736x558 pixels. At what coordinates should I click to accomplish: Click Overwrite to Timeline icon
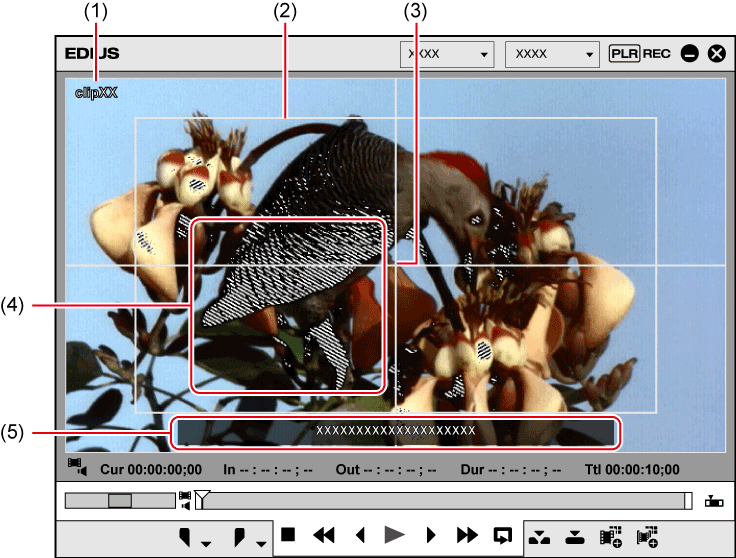(x=574, y=535)
